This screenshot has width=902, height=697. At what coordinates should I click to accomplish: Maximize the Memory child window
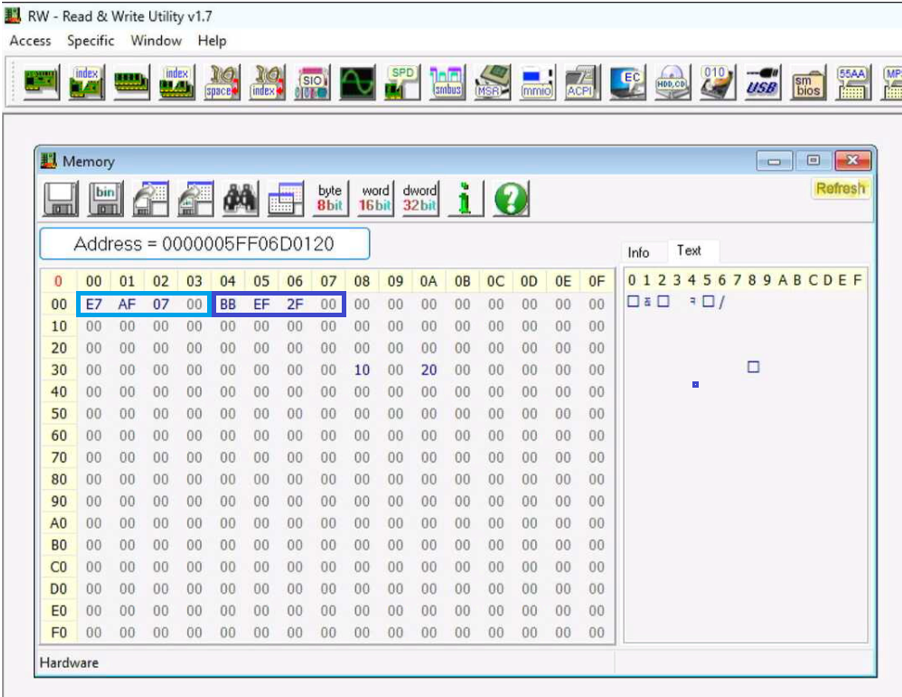(813, 161)
